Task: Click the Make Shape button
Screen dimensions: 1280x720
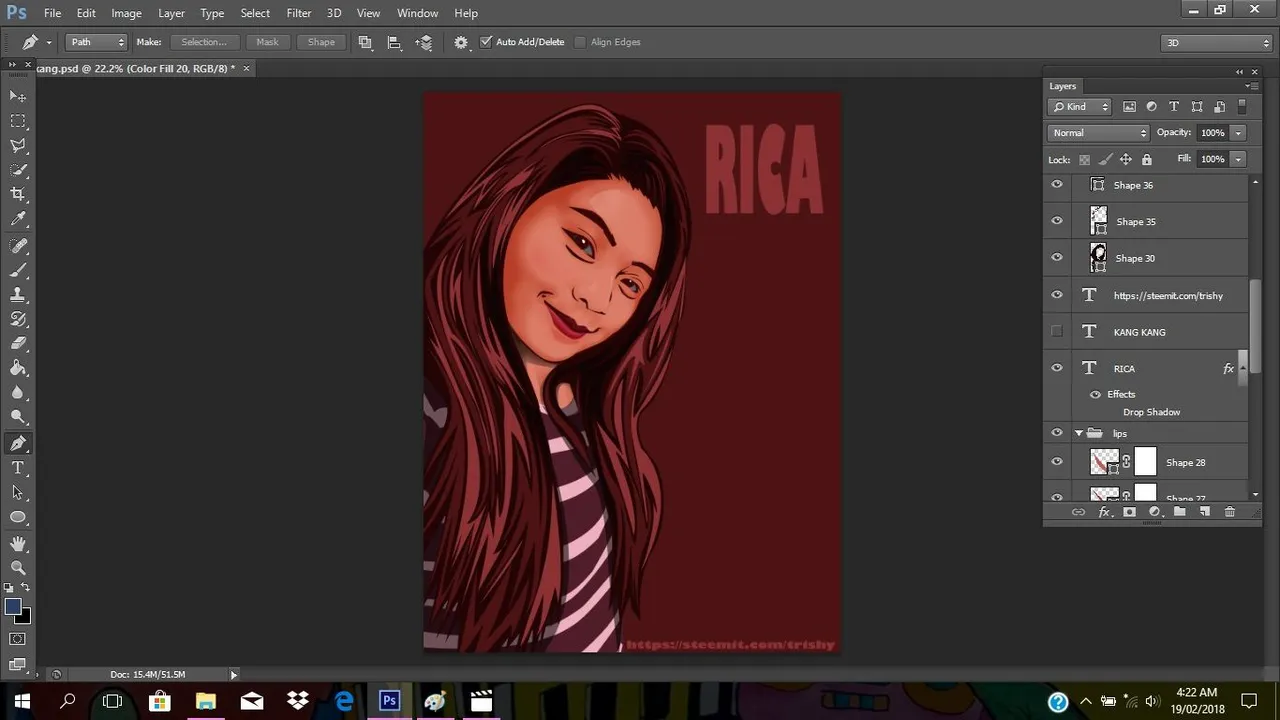Action: (321, 42)
